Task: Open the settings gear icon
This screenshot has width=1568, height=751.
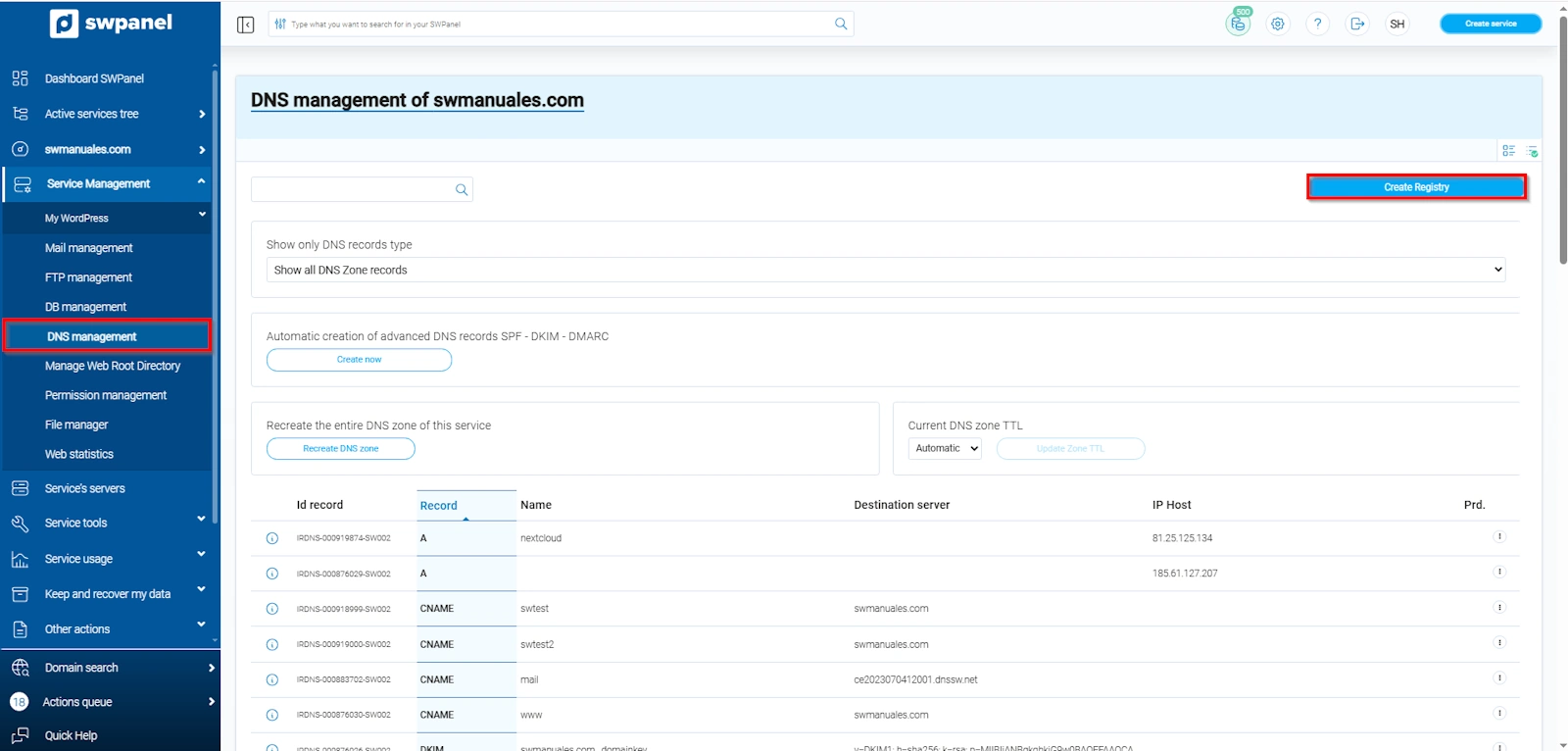Action: pos(1278,24)
